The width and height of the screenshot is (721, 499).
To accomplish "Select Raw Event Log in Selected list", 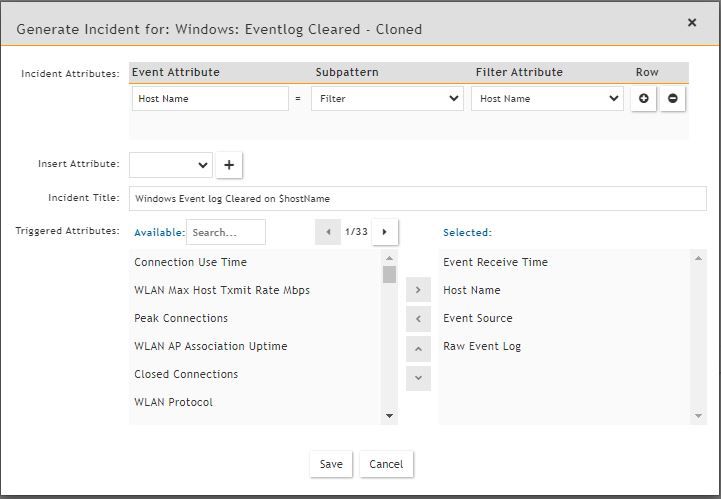I will coord(482,346).
